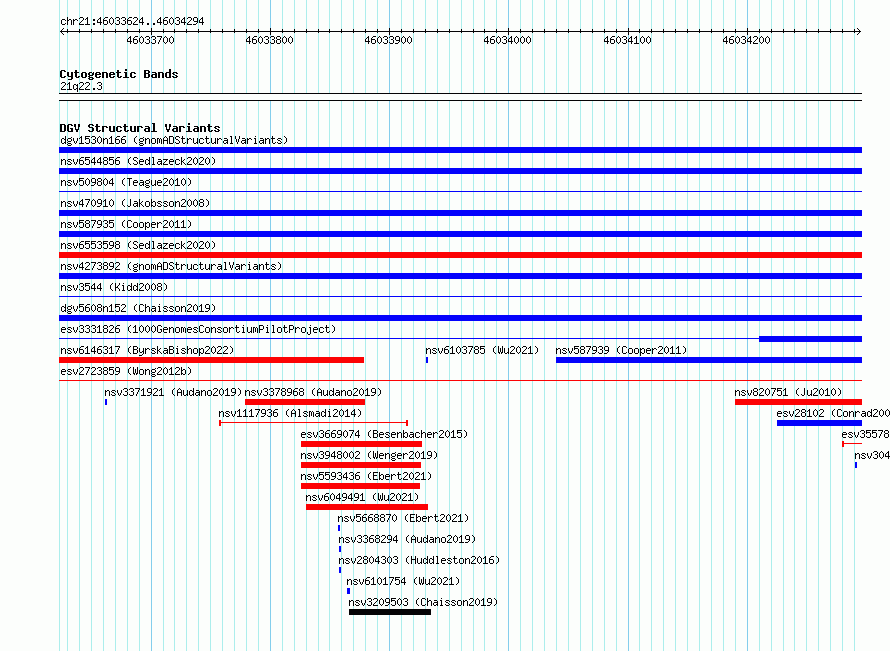
Task: Click nsv6101754 (Wu2021) label
Action: (403, 581)
